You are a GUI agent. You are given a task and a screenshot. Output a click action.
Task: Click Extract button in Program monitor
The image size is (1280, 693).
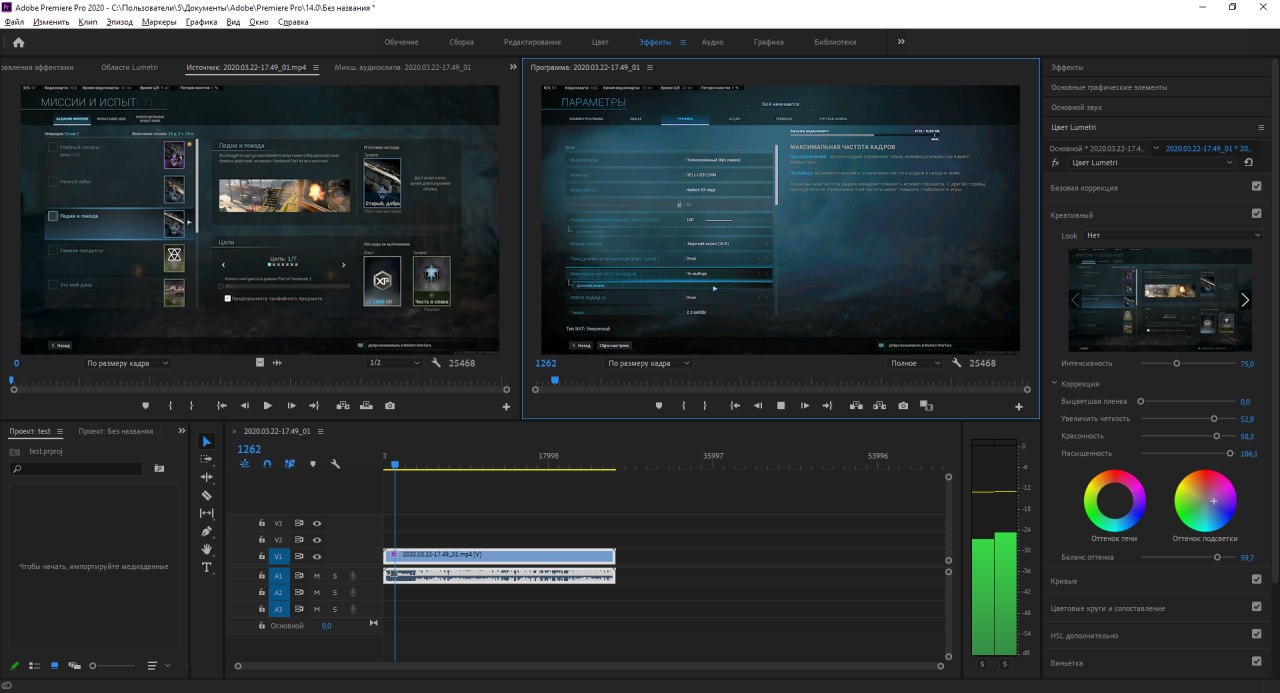(879, 406)
